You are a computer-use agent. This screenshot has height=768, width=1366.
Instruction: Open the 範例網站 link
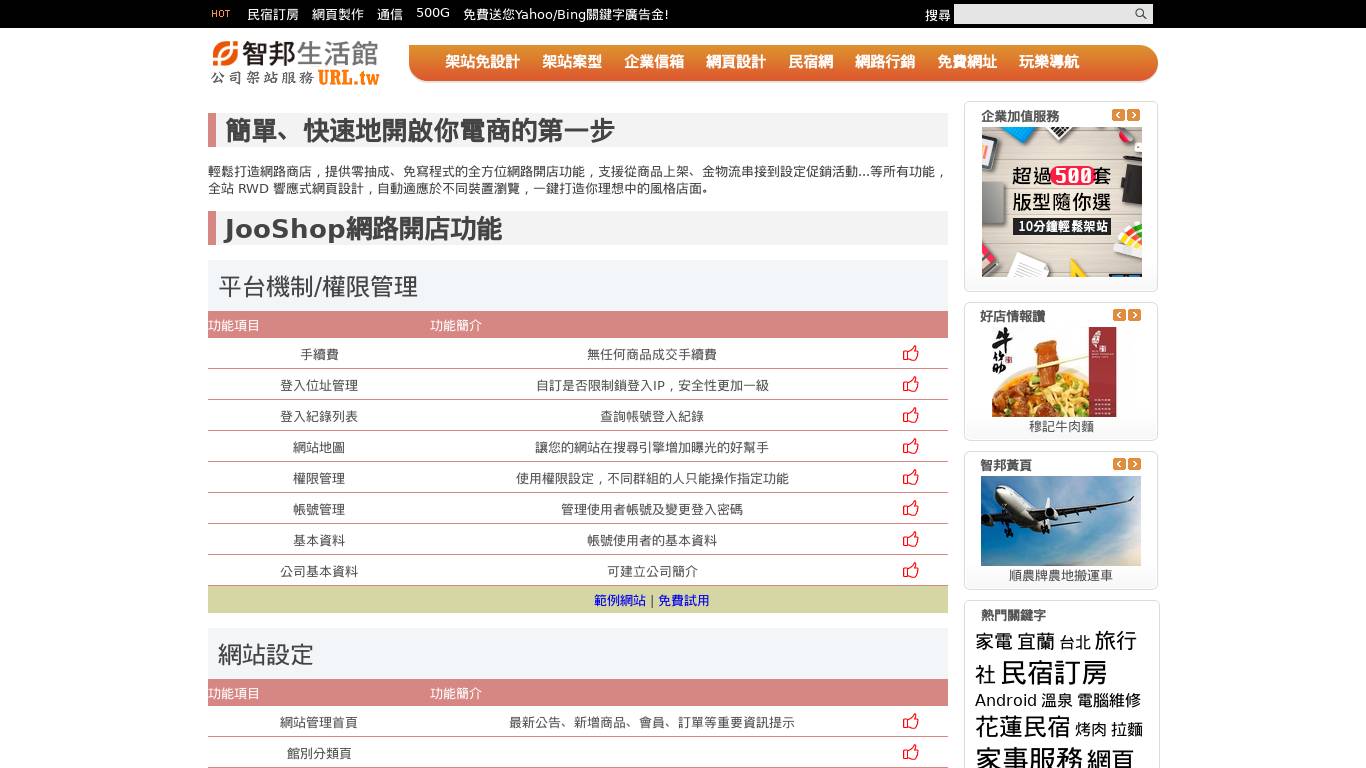coord(620,600)
